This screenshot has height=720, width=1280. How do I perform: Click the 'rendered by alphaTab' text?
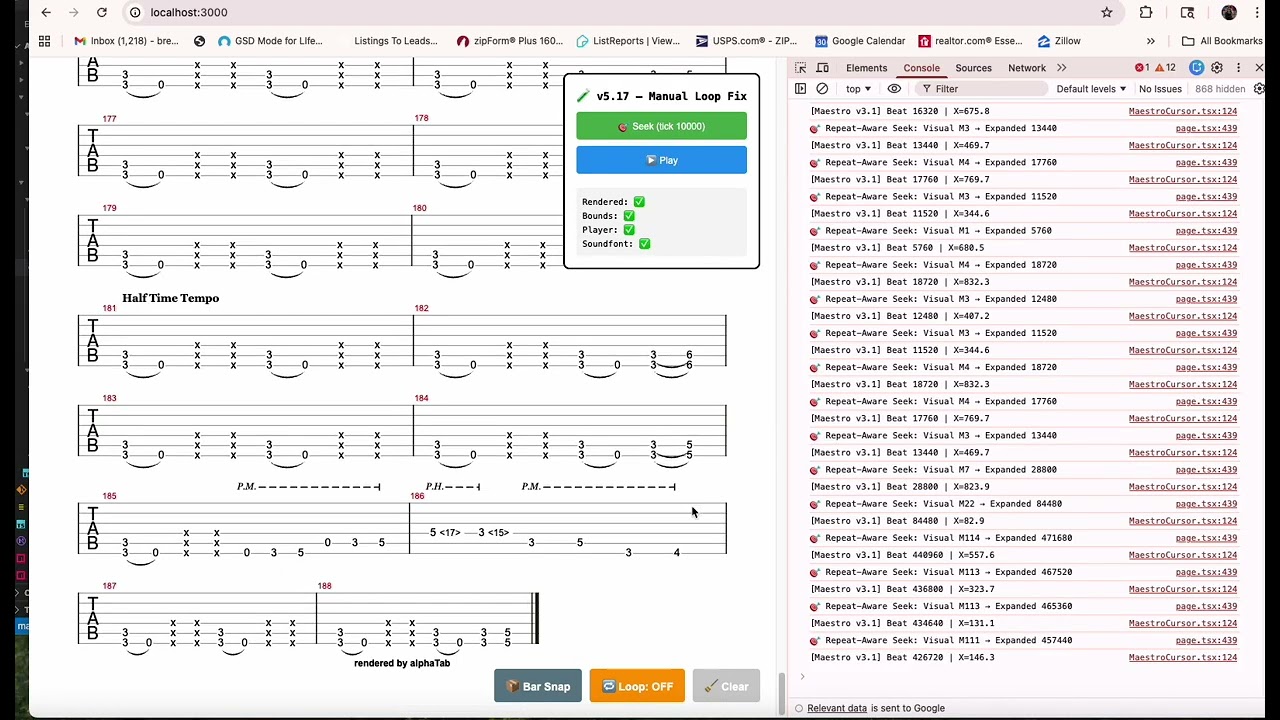[402, 663]
